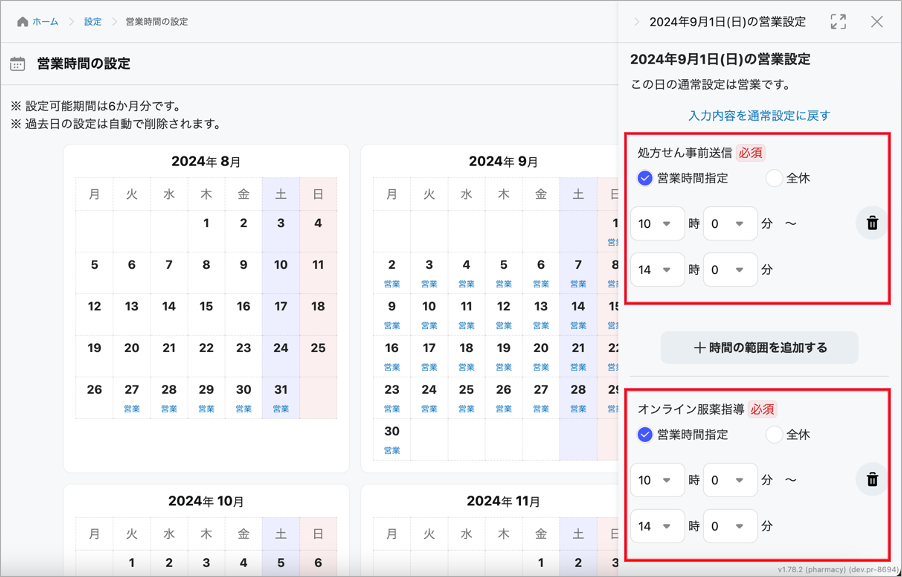Click the home icon in breadcrumb
This screenshot has width=902, height=577.
pyautogui.click(x=23, y=22)
